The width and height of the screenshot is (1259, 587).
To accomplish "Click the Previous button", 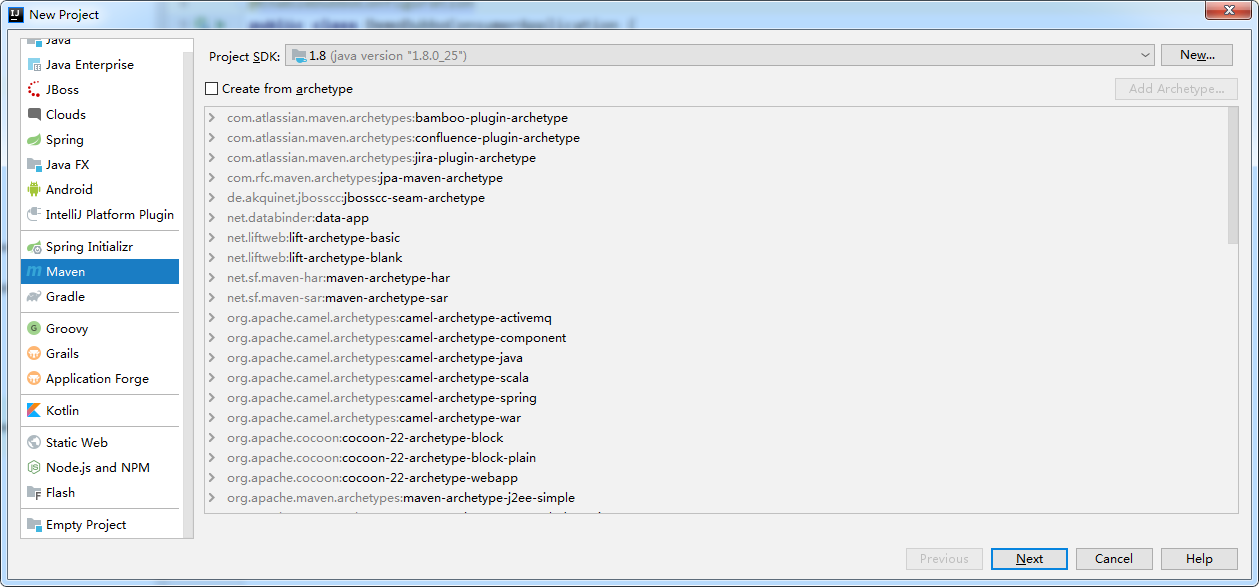I will pos(944,559).
